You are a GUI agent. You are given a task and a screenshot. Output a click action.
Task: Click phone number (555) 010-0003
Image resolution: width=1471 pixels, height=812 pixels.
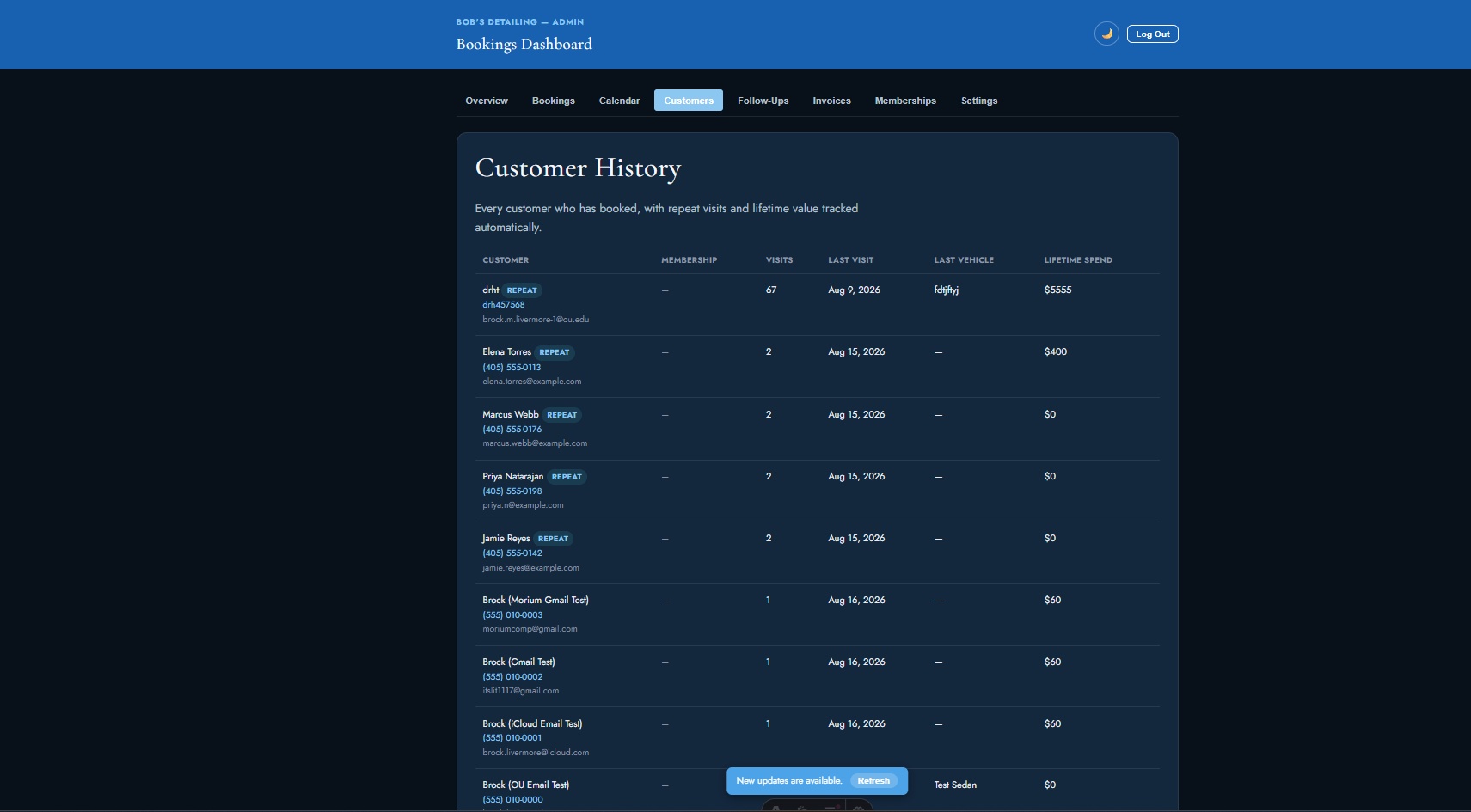[512, 614]
